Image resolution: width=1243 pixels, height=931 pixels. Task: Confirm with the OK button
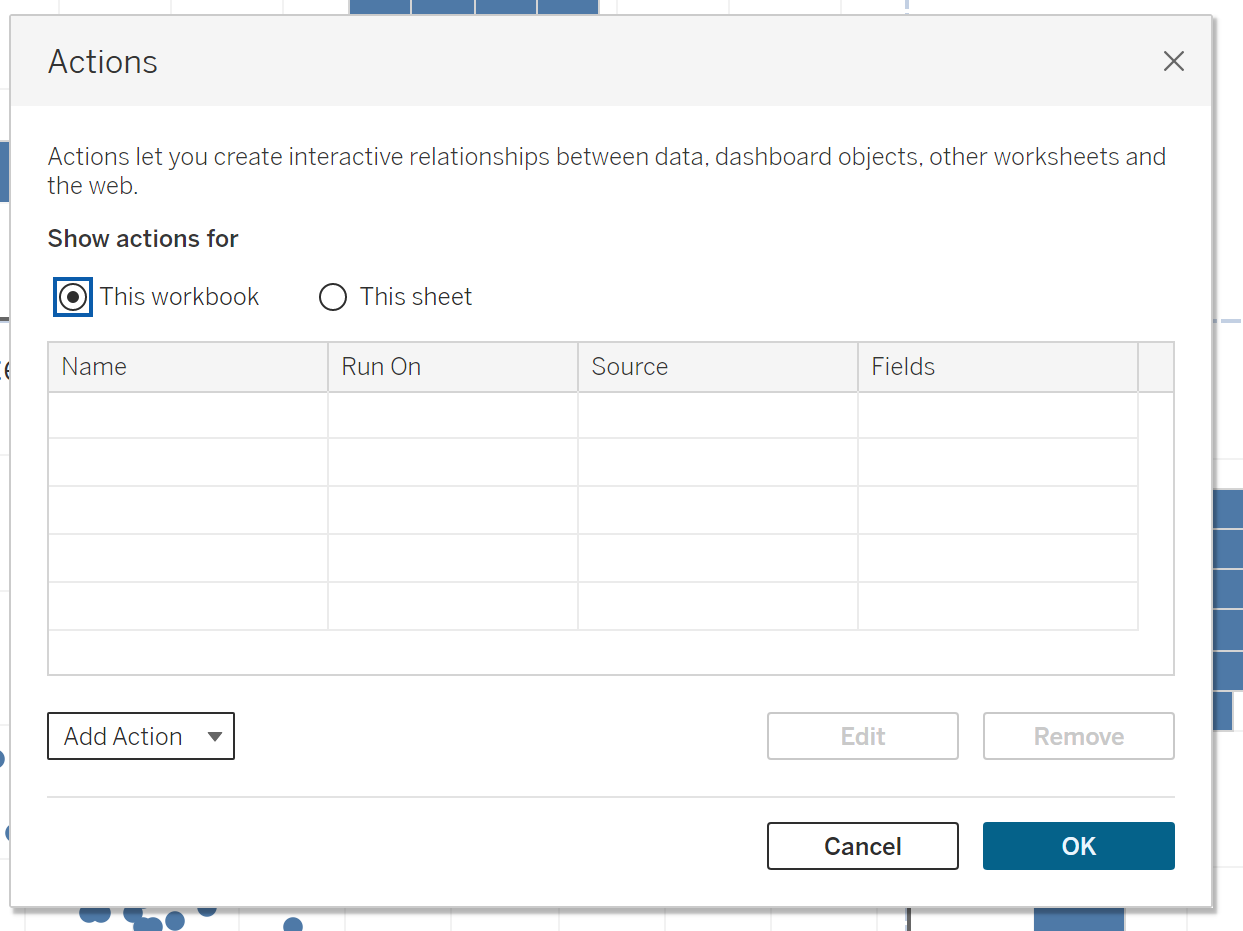1078,846
